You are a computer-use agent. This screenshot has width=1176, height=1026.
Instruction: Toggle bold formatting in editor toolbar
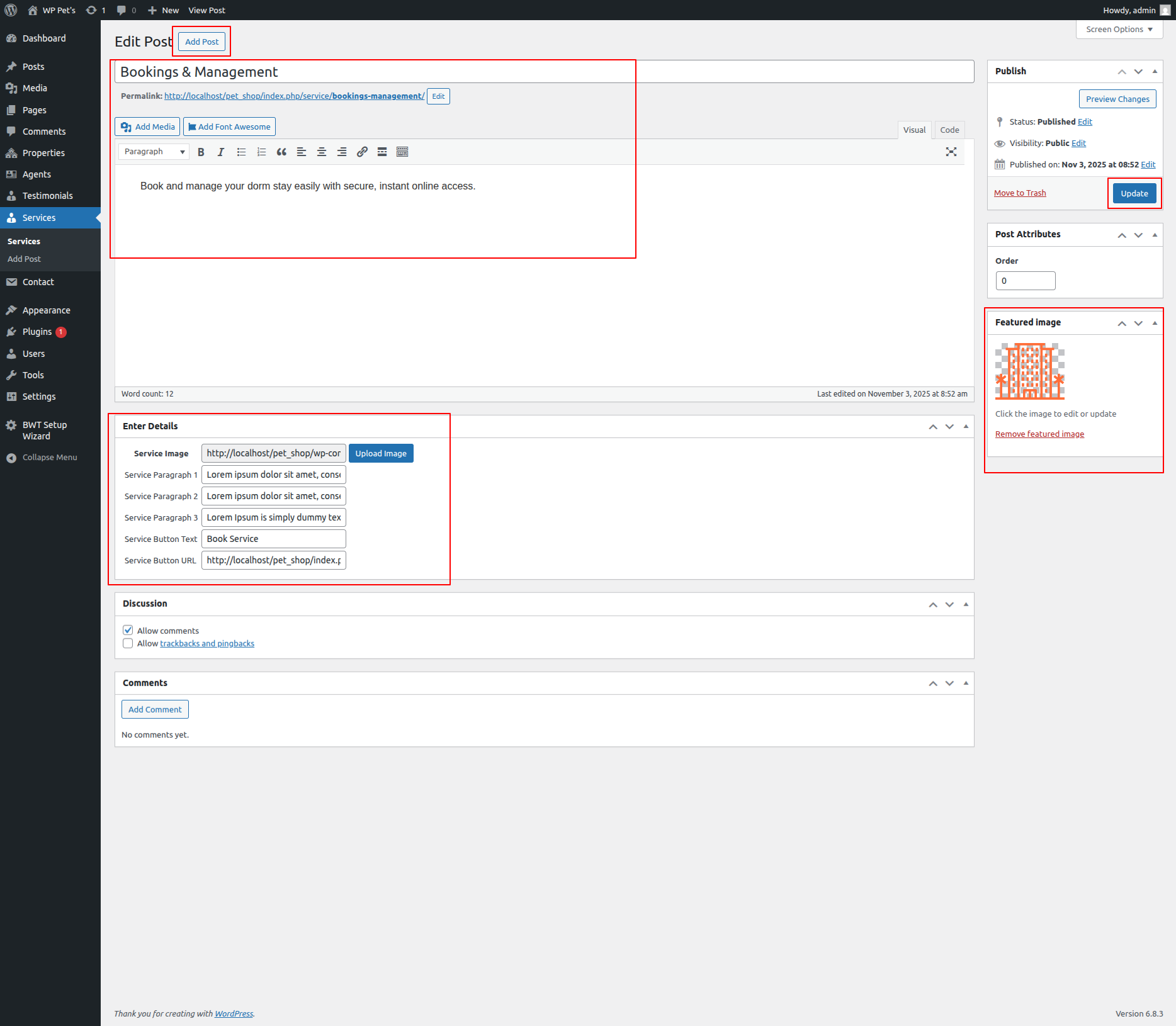tap(201, 152)
